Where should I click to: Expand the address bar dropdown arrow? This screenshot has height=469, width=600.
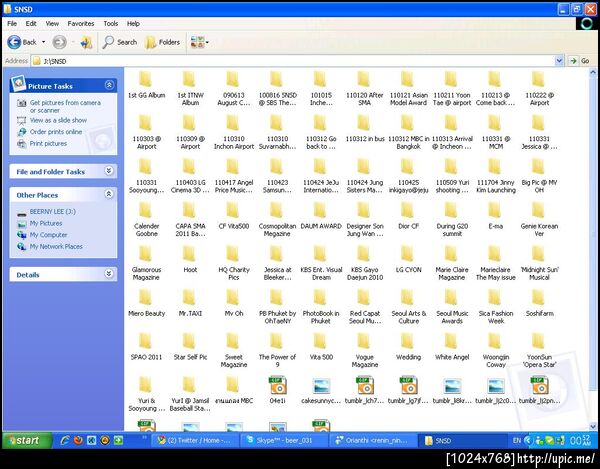pos(559,61)
